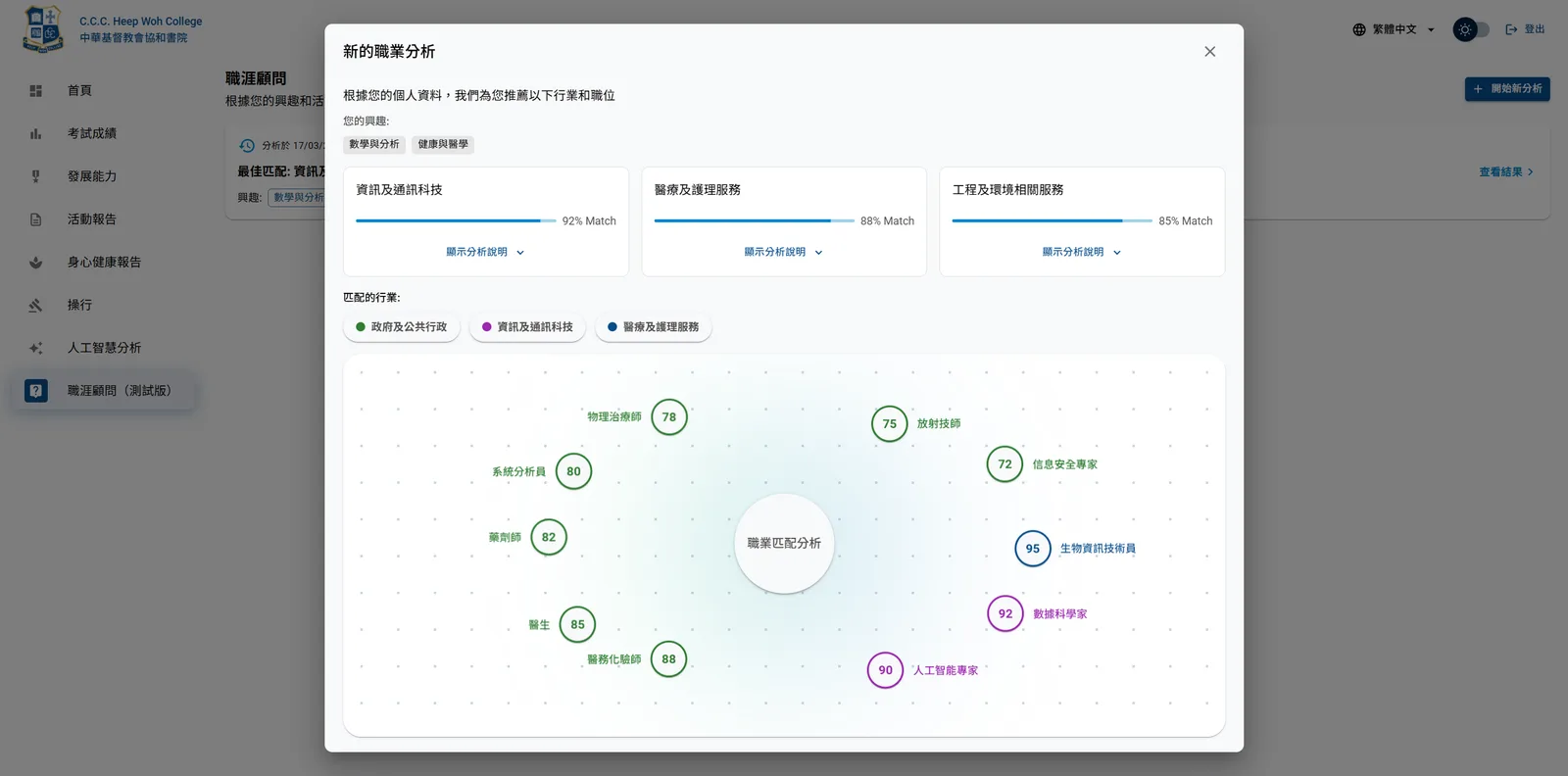
Task: Click the 生物資訊技術員 95 score bubble
Action: tap(1033, 549)
